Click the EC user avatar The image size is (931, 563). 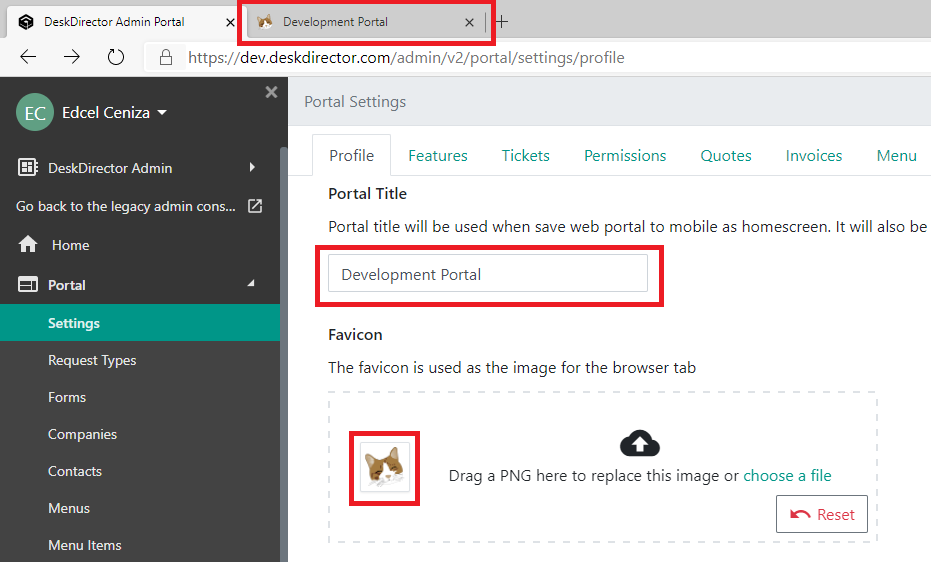pyautogui.click(x=35, y=112)
